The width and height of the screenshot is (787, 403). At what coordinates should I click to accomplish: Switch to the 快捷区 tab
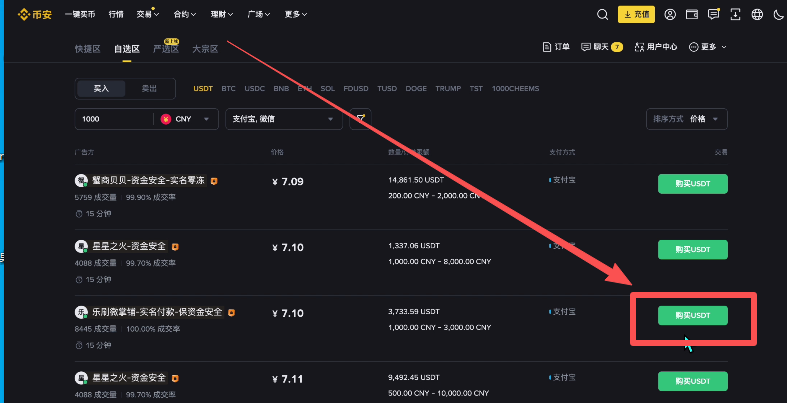click(x=88, y=48)
